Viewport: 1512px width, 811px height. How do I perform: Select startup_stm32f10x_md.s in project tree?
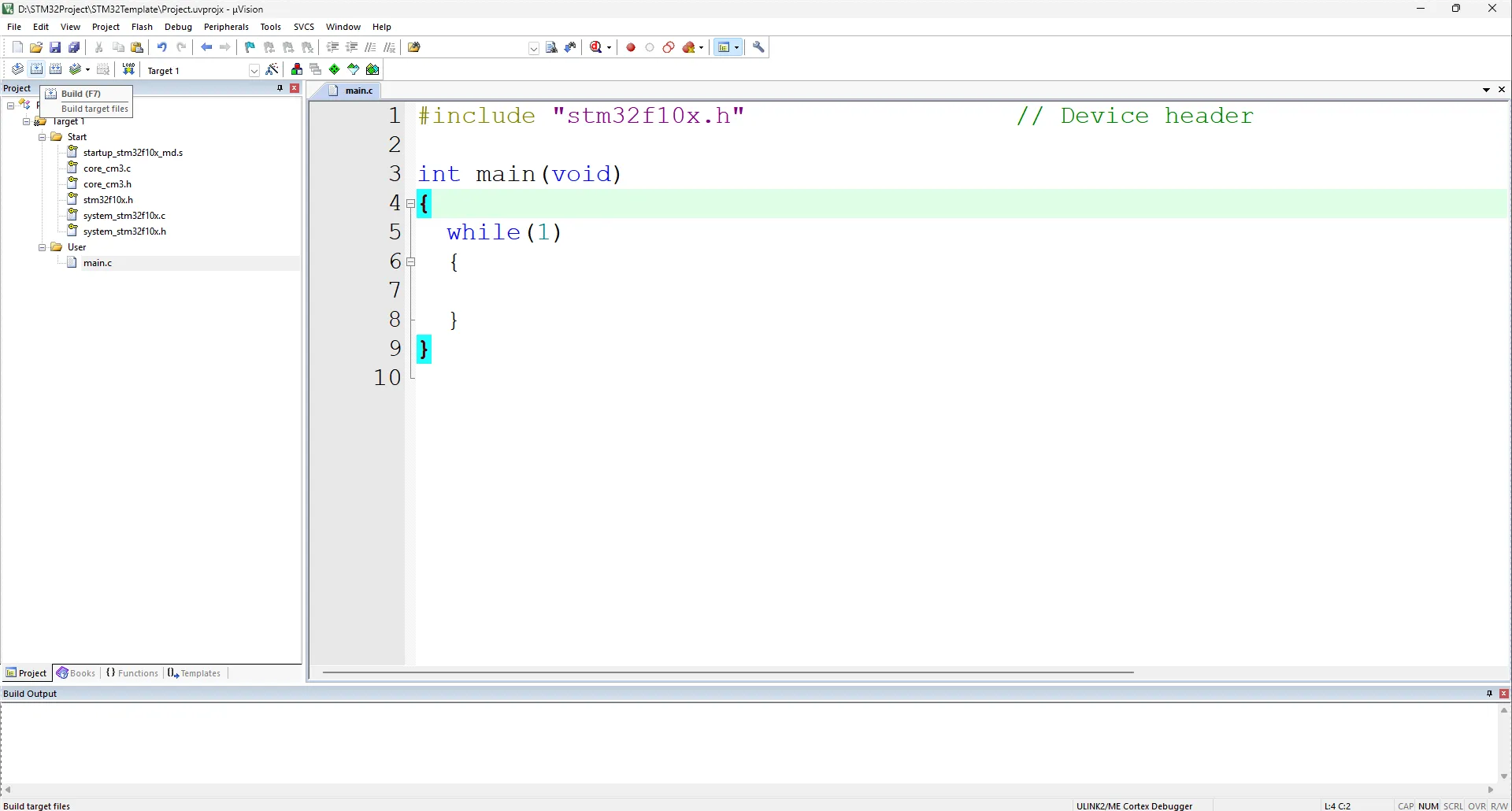point(132,153)
